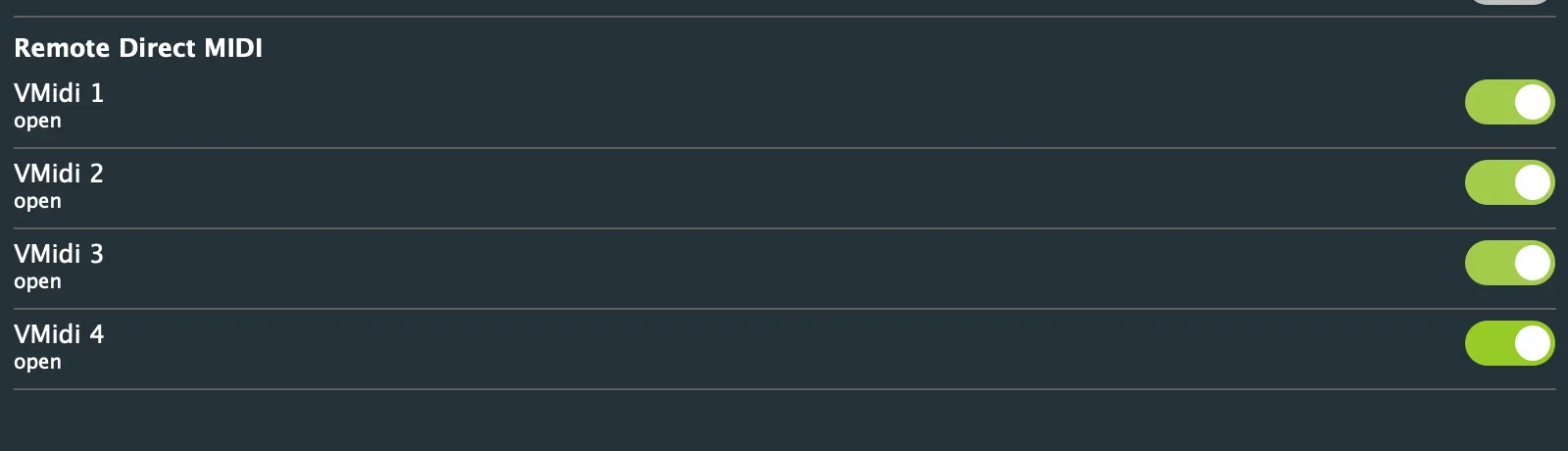1568x451 pixels.
Task: Click the open status under VMidi 1
Action: coord(37,122)
